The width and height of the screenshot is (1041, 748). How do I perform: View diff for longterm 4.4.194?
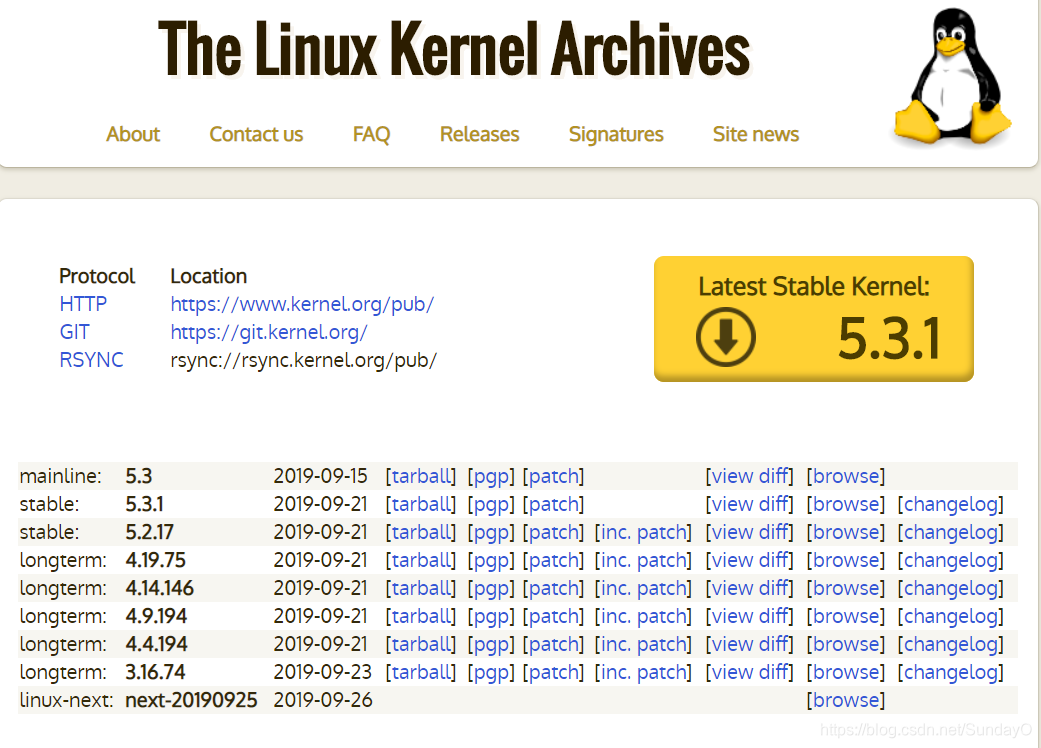[x=750, y=643]
